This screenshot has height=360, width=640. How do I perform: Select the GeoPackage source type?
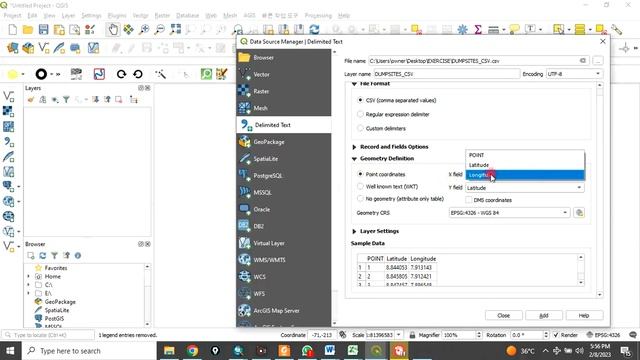(x=284, y=142)
